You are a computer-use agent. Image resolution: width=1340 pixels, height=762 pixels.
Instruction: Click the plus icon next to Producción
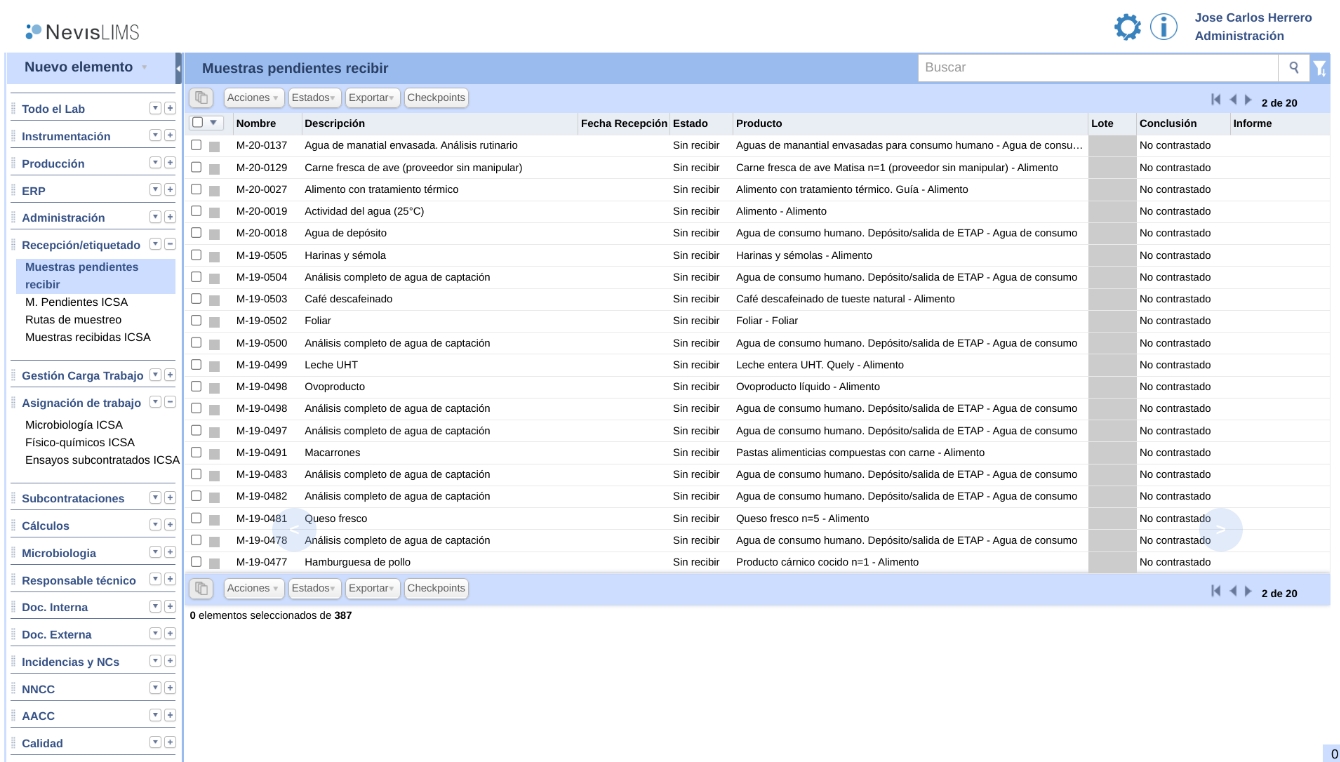170,161
